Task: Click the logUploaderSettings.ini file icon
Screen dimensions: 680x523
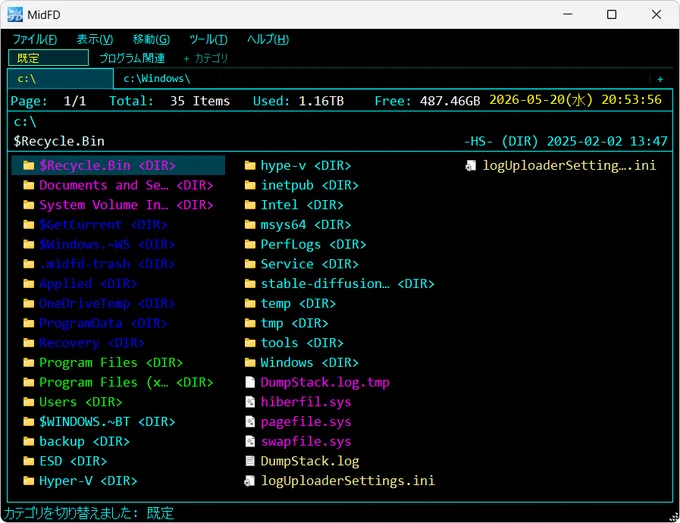Action: click(x=250, y=481)
